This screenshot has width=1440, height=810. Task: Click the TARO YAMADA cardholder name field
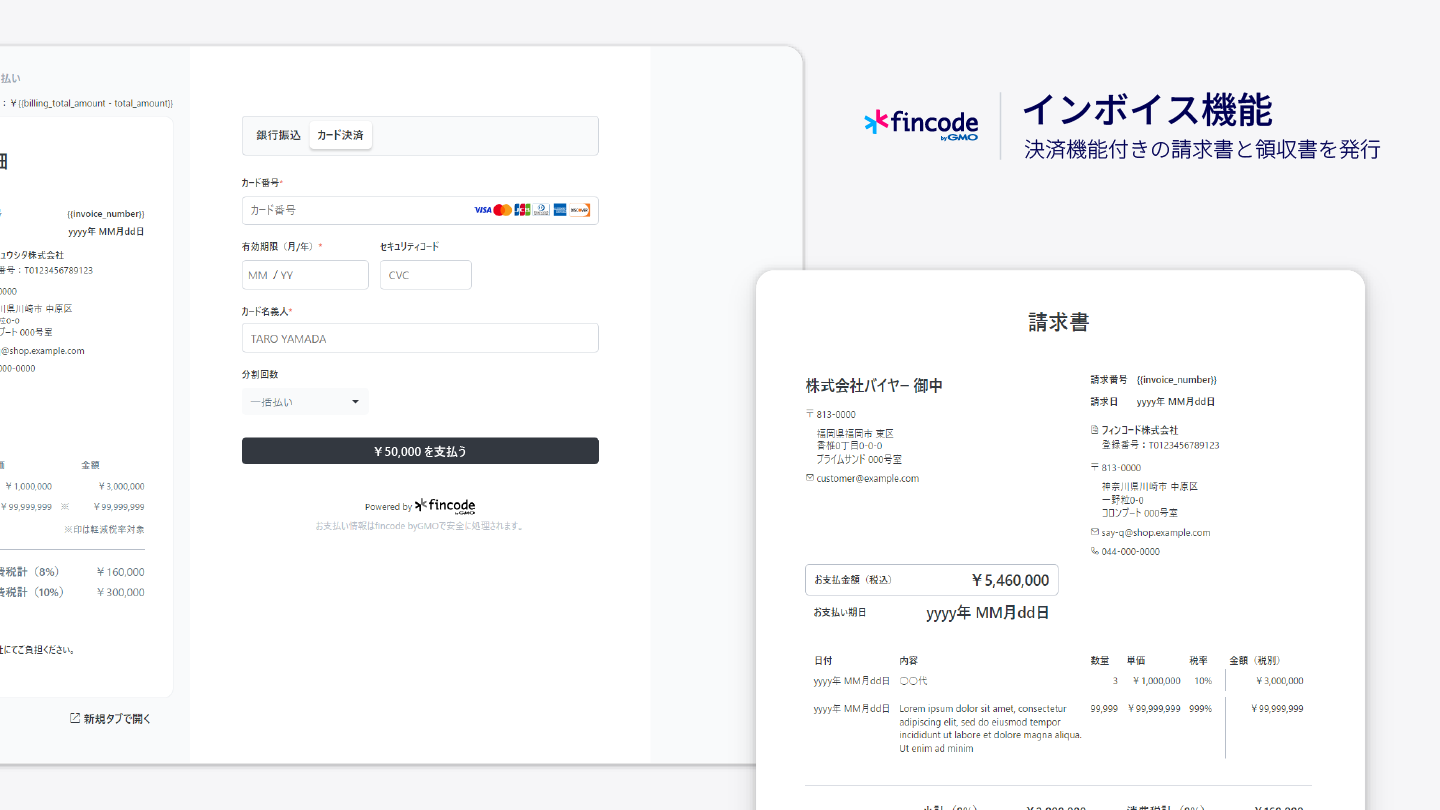[420, 338]
